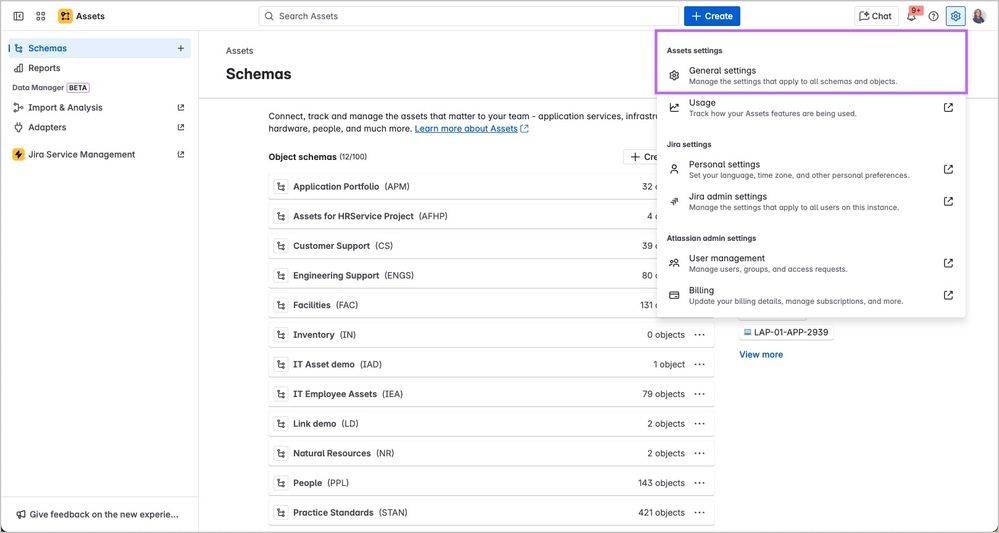Open the user profile avatar
The height and width of the screenshot is (533, 999).
click(x=979, y=16)
